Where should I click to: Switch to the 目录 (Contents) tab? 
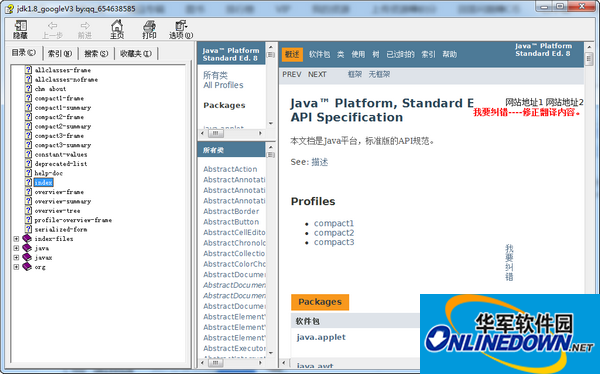(x=24, y=53)
